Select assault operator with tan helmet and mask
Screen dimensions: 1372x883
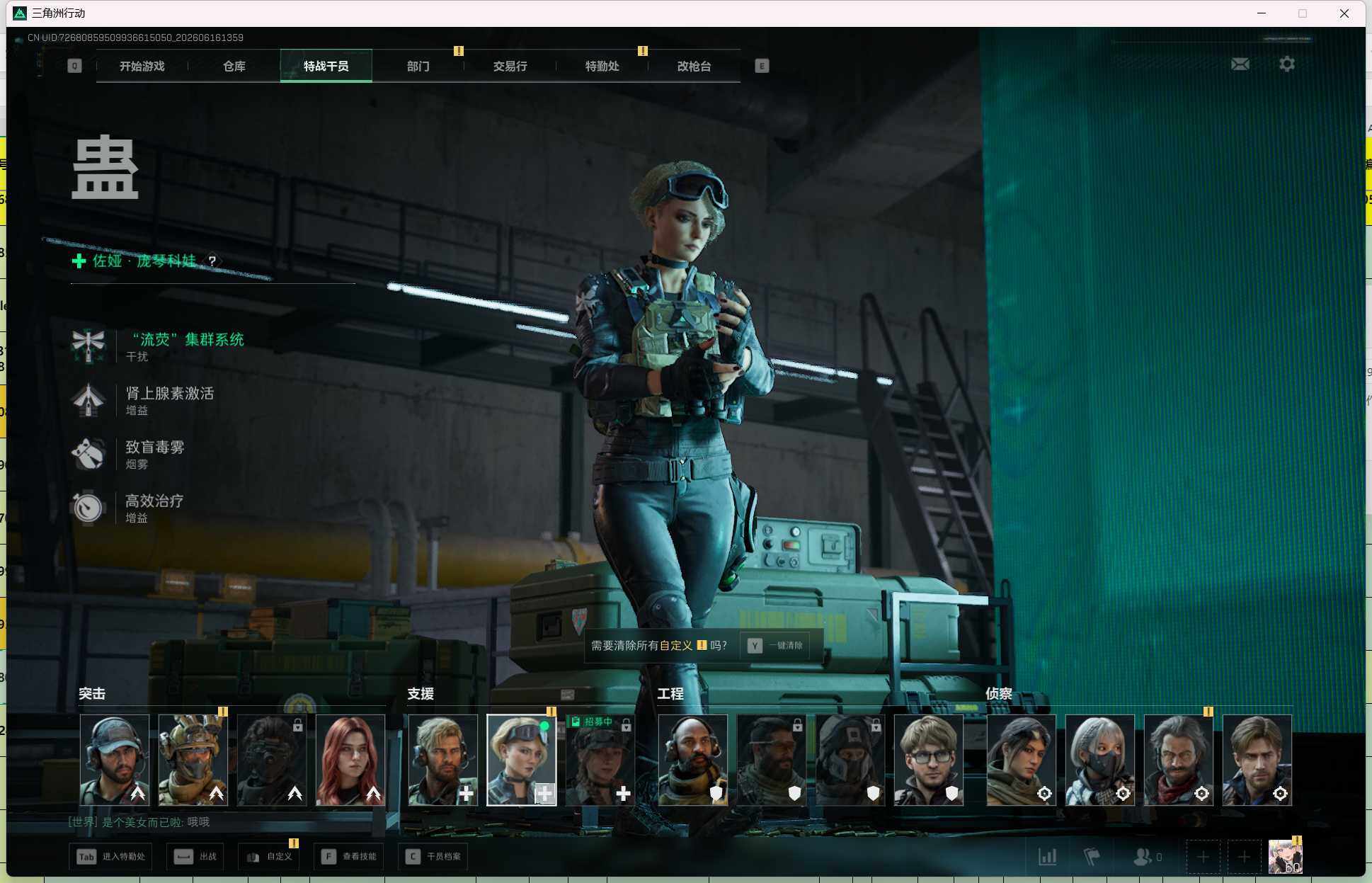(x=193, y=760)
